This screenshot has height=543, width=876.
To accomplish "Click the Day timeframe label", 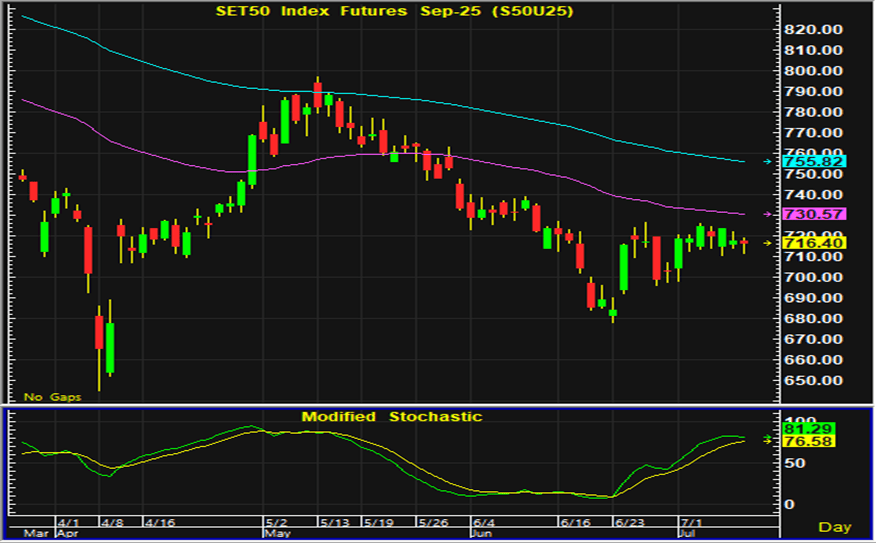I will [834, 526].
